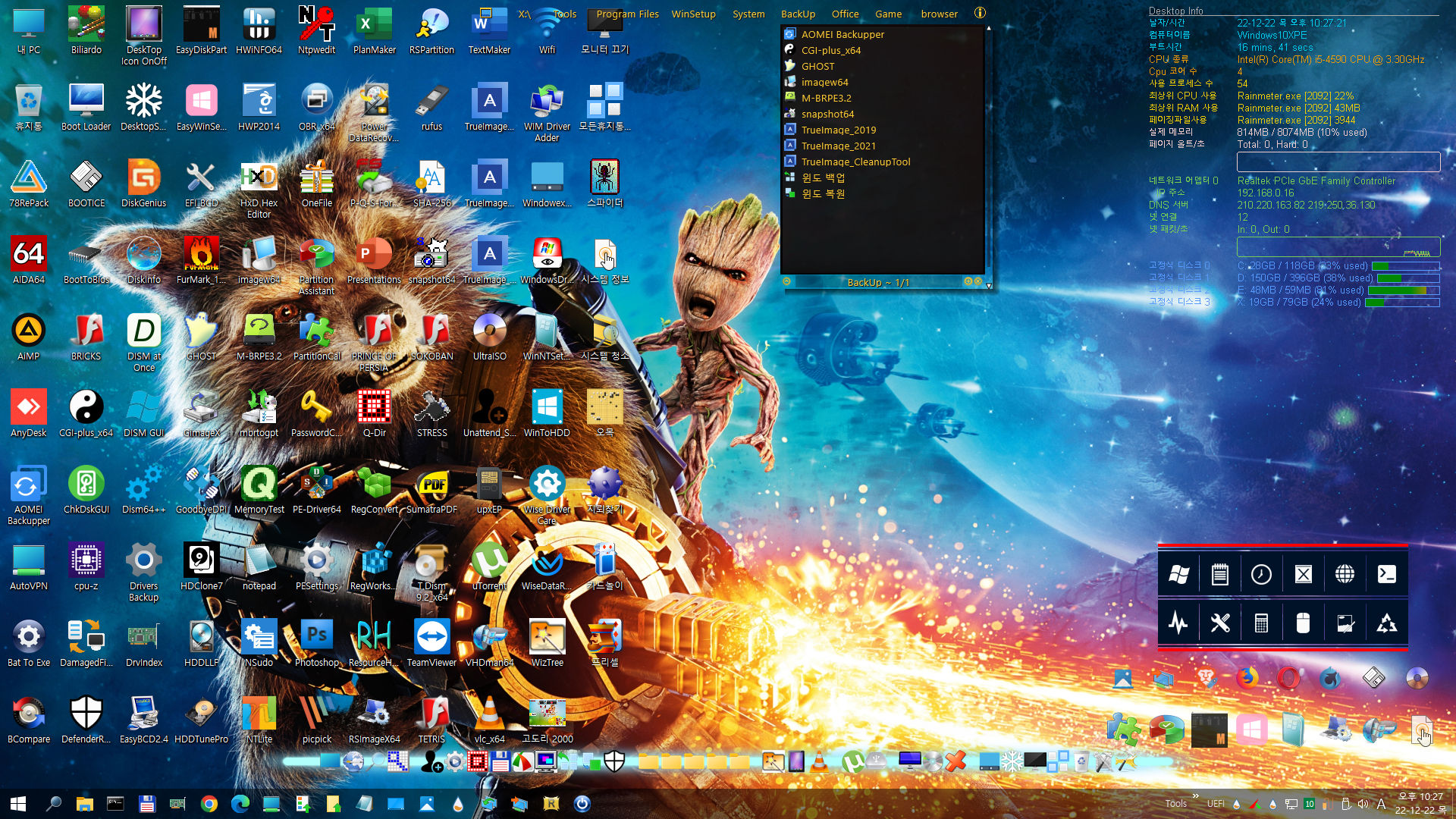Launch the EasyDiskPart shortcut
Image resolution: width=1456 pixels, height=819 pixels.
201,30
